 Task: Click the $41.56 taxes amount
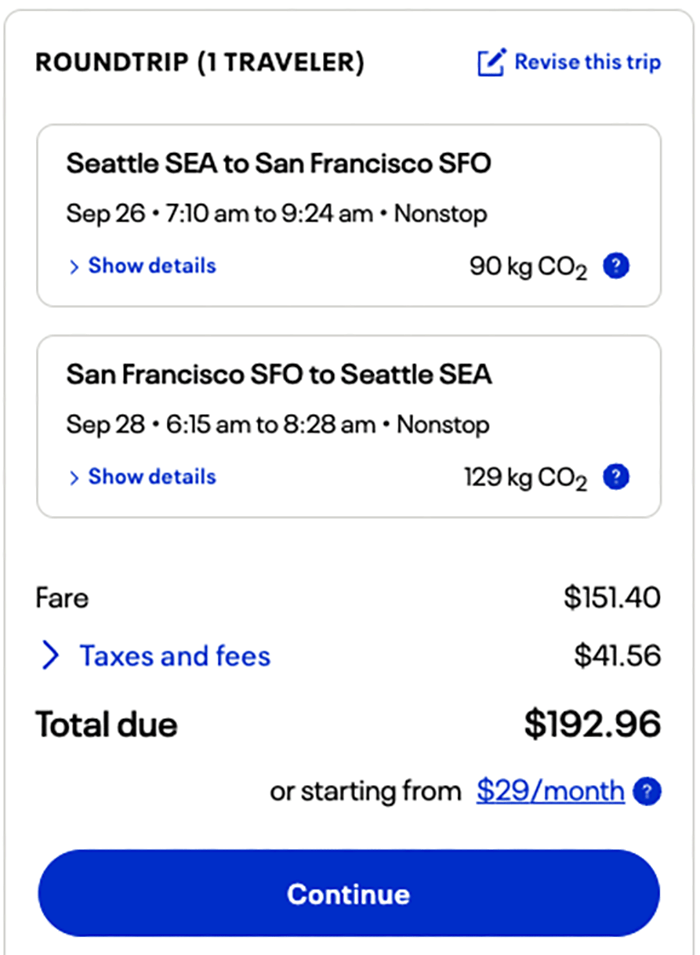tap(617, 656)
